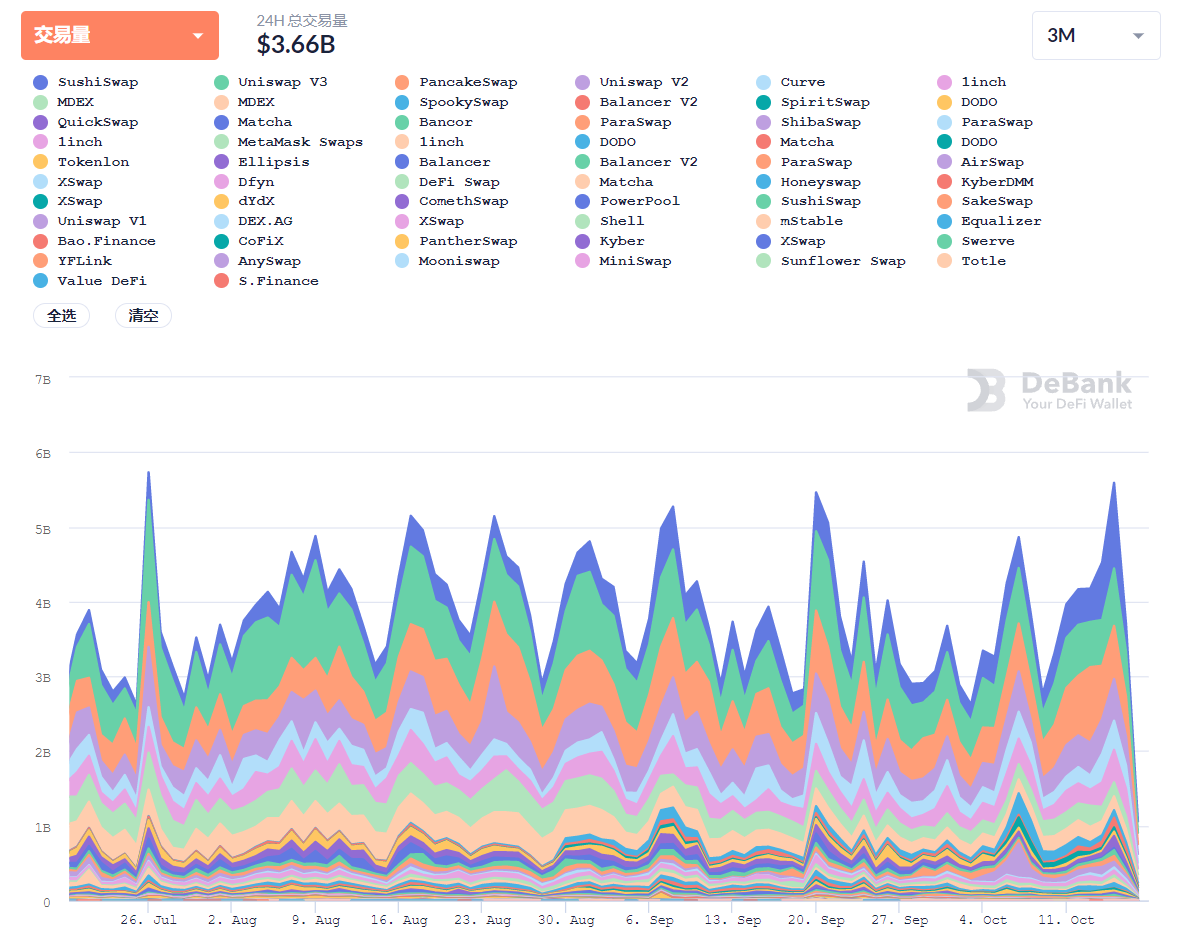Select the MiniSwap color swatch

coord(582,261)
